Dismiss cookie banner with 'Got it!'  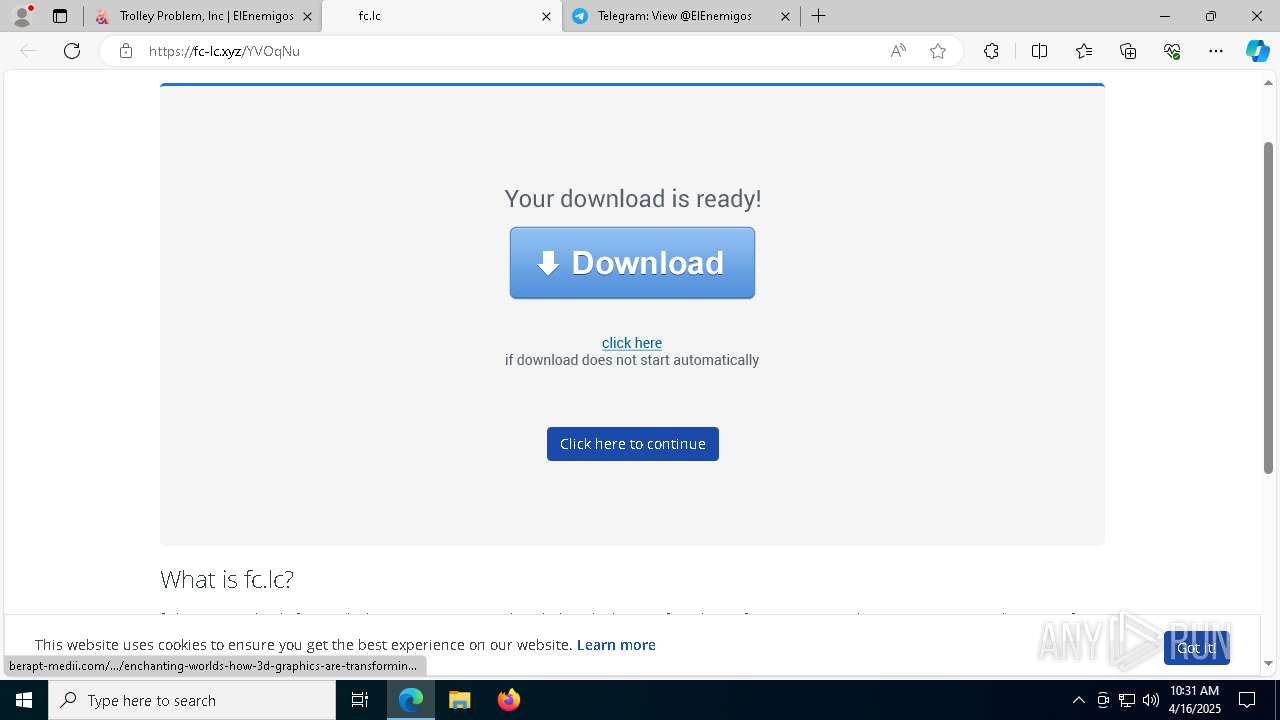tap(1196, 648)
